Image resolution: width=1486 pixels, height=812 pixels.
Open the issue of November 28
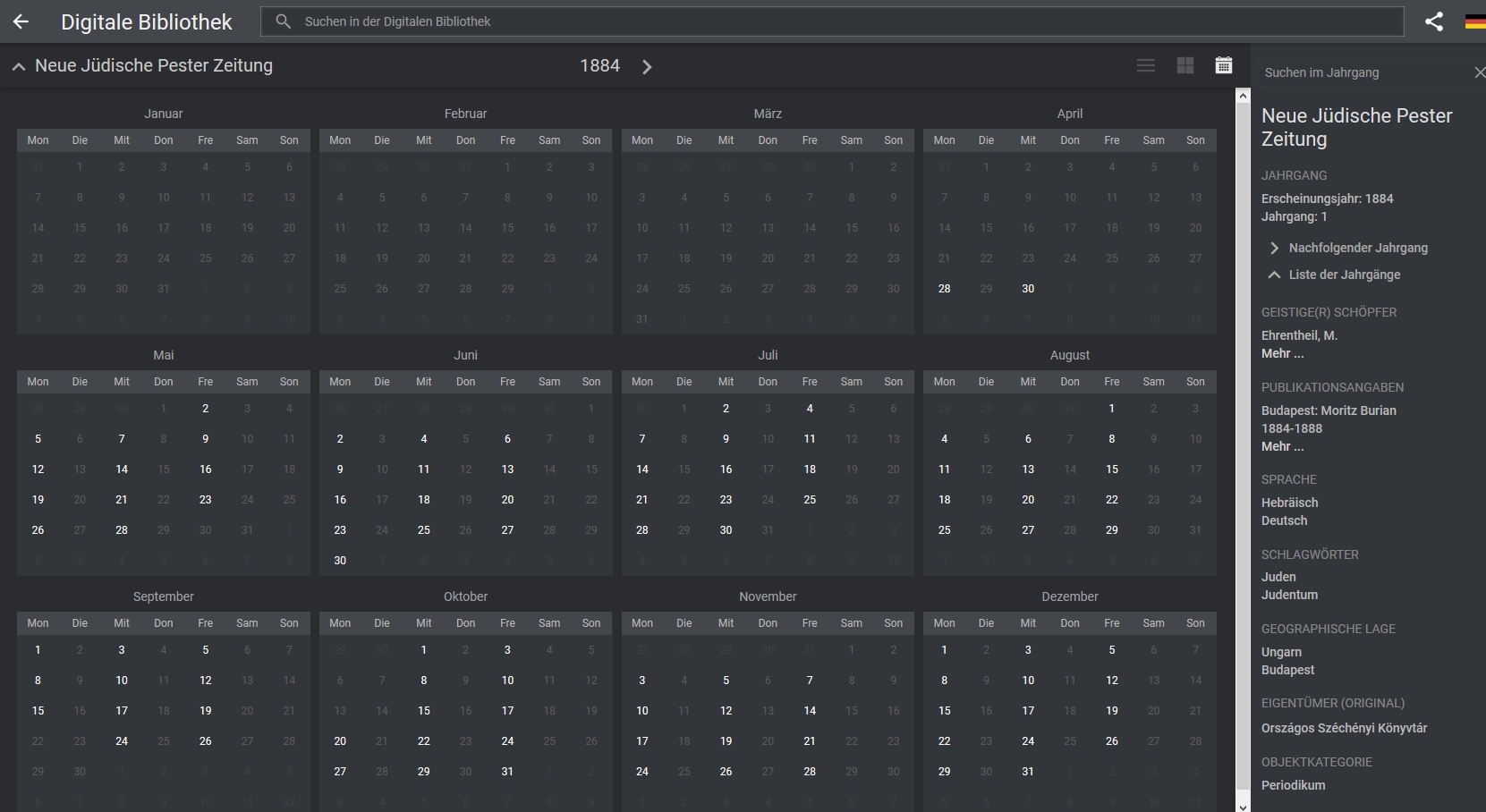[x=810, y=772]
